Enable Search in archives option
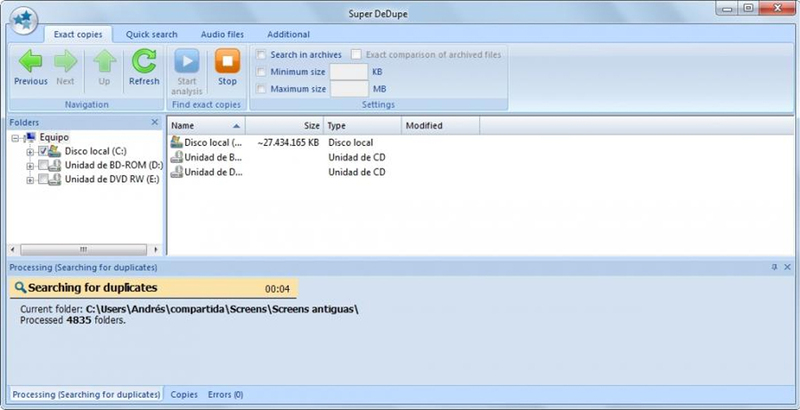This screenshot has width=800, height=410. [x=261, y=55]
